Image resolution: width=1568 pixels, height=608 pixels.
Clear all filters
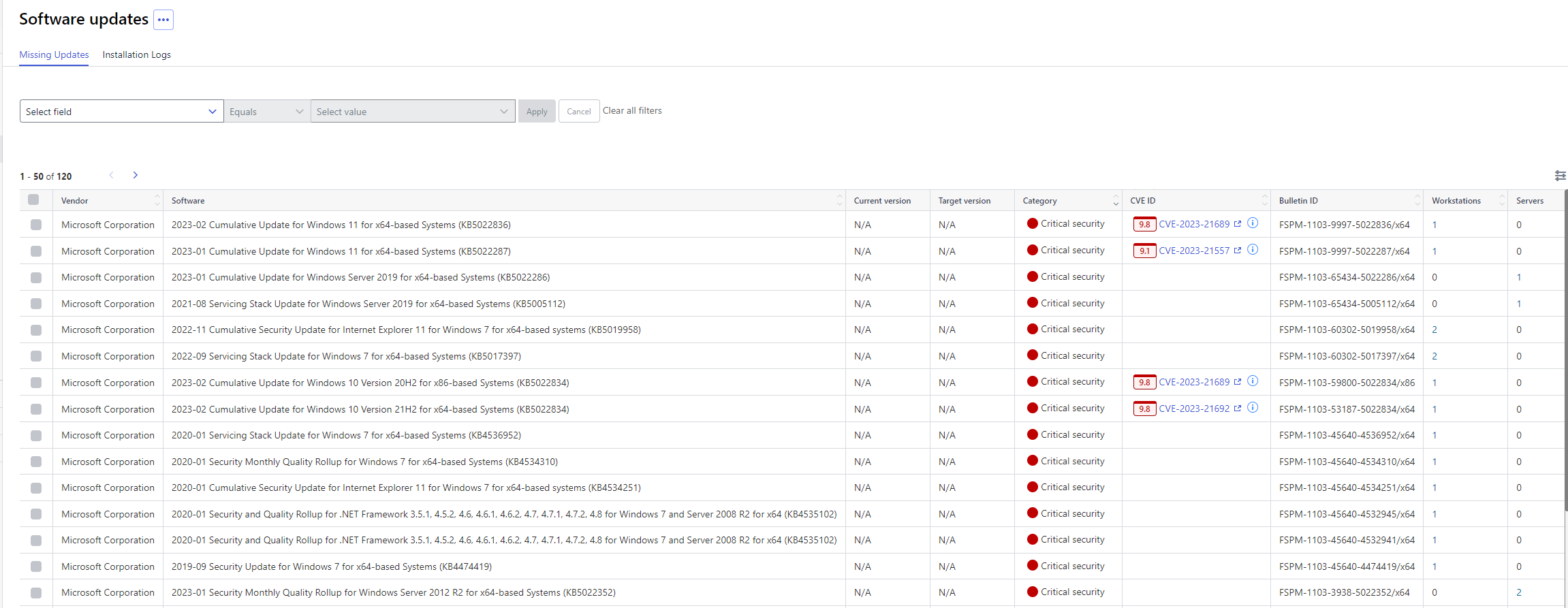tap(632, 110)
